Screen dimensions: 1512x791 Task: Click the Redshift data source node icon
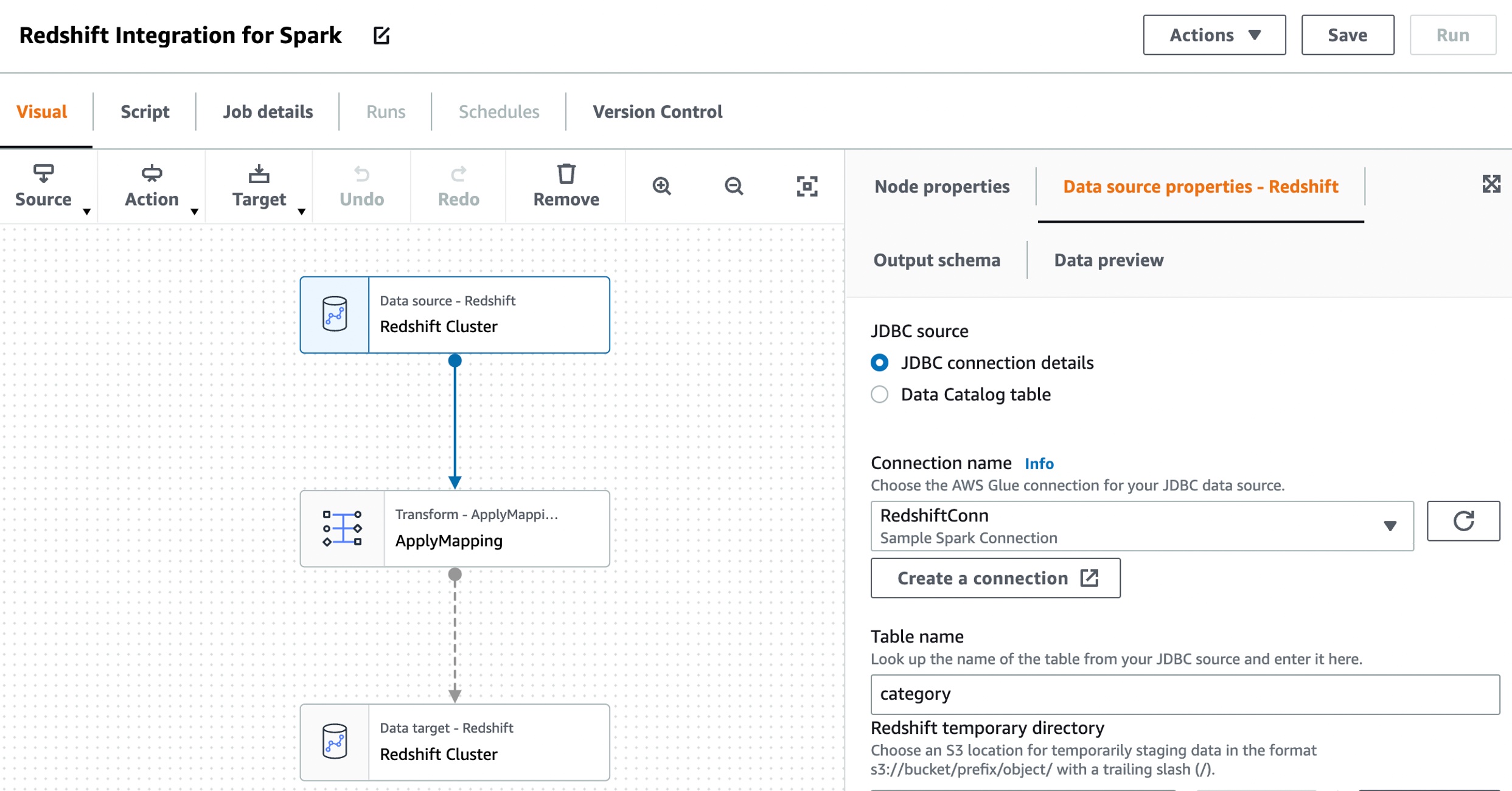tap(335, 315)
